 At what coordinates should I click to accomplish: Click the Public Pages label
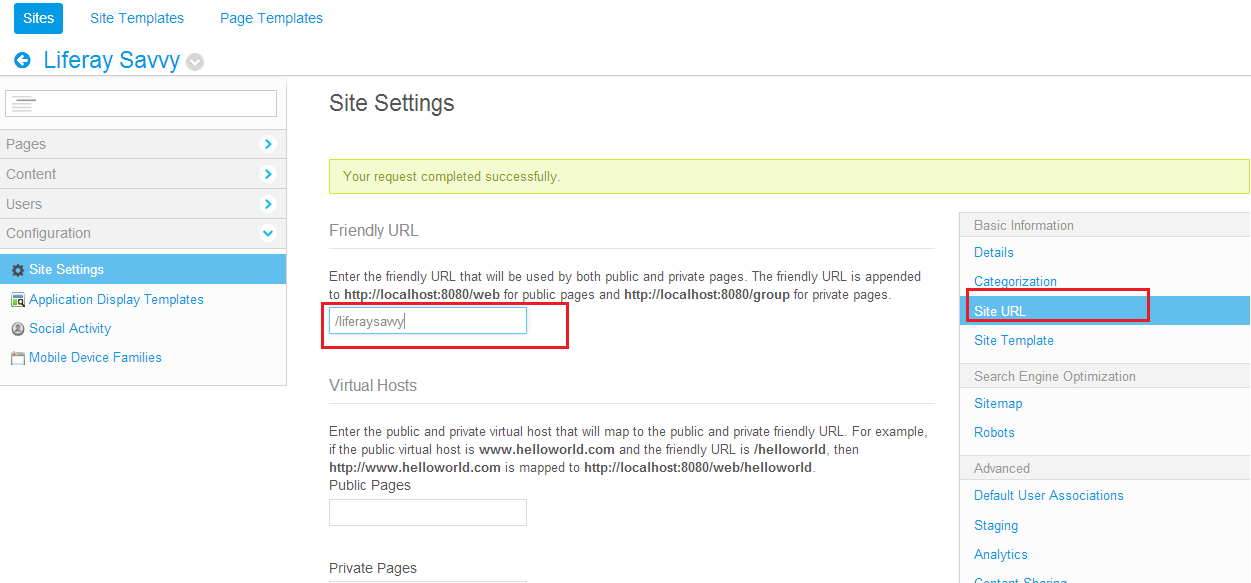pos(370,485)
